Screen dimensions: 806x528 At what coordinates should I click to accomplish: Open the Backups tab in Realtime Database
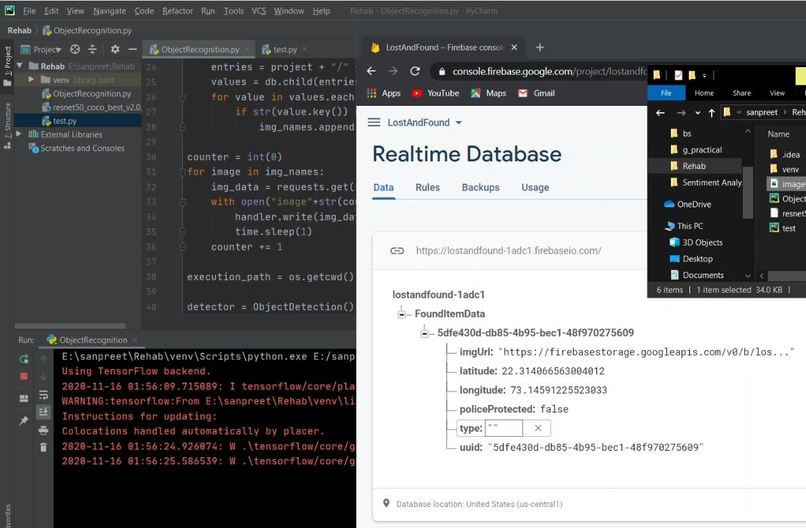point(481,188)
